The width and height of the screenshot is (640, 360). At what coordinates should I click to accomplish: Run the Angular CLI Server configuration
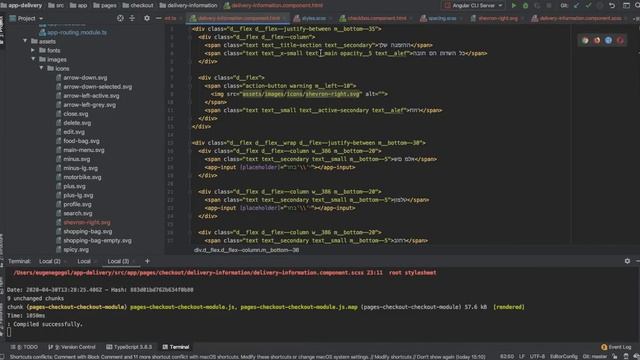coord(514,6)
